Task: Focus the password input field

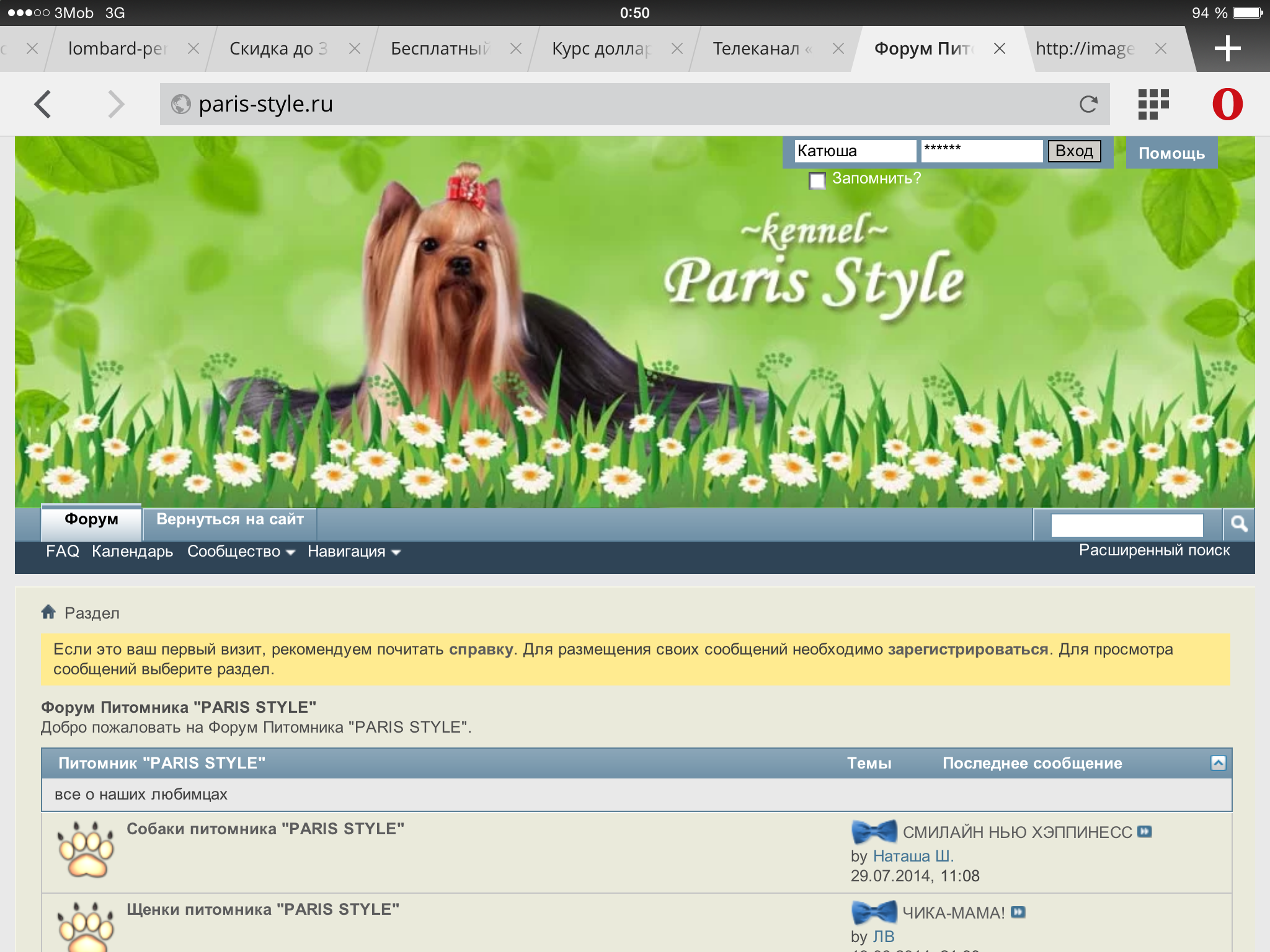Action: pyautogui.click(x=982, y=151)
